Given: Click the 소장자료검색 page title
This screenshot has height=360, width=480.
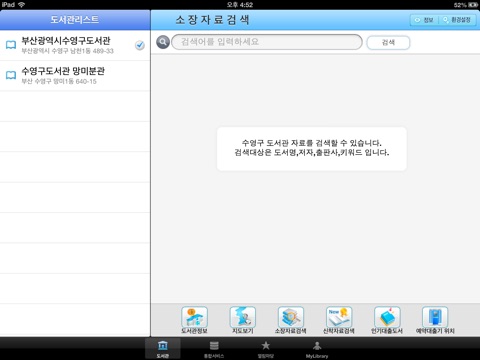Looking at the screenshot, I should (212, 20).
